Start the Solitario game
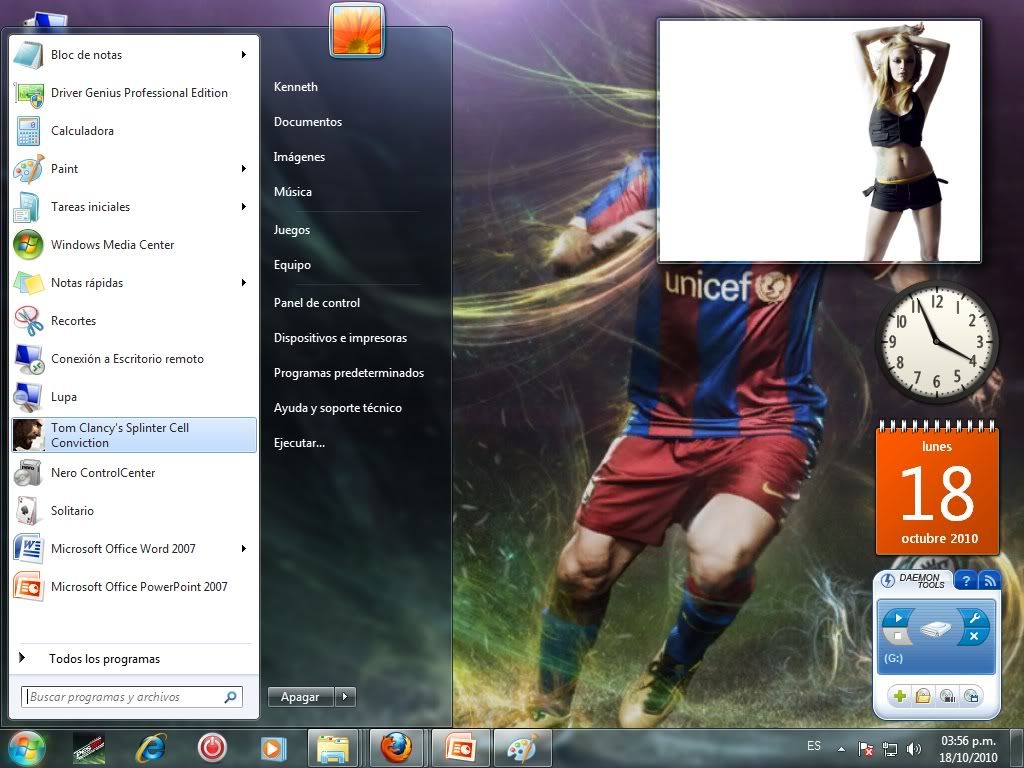Viewport: 1024px width, 768px height. [x=135, y=511]
